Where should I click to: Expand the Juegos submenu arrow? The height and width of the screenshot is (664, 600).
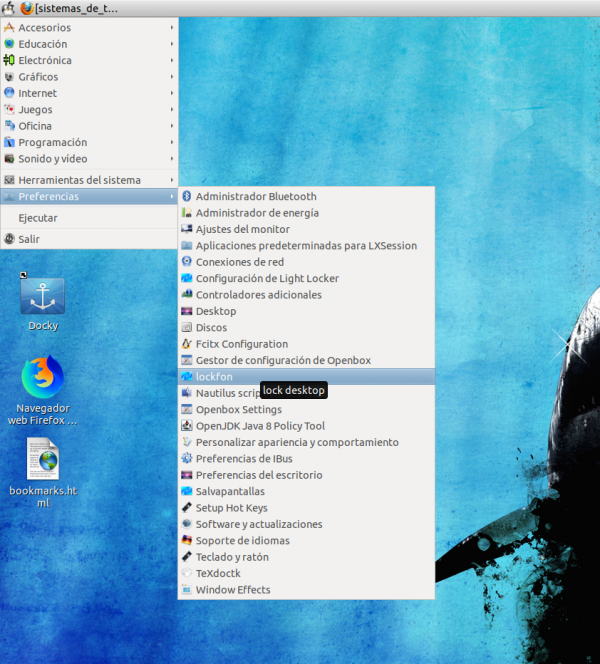coord(172,109)
